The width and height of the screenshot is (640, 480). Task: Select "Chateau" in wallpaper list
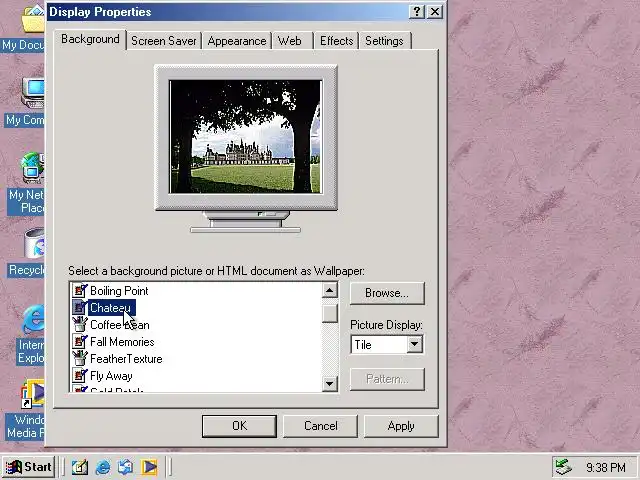[x=111, y=308]
